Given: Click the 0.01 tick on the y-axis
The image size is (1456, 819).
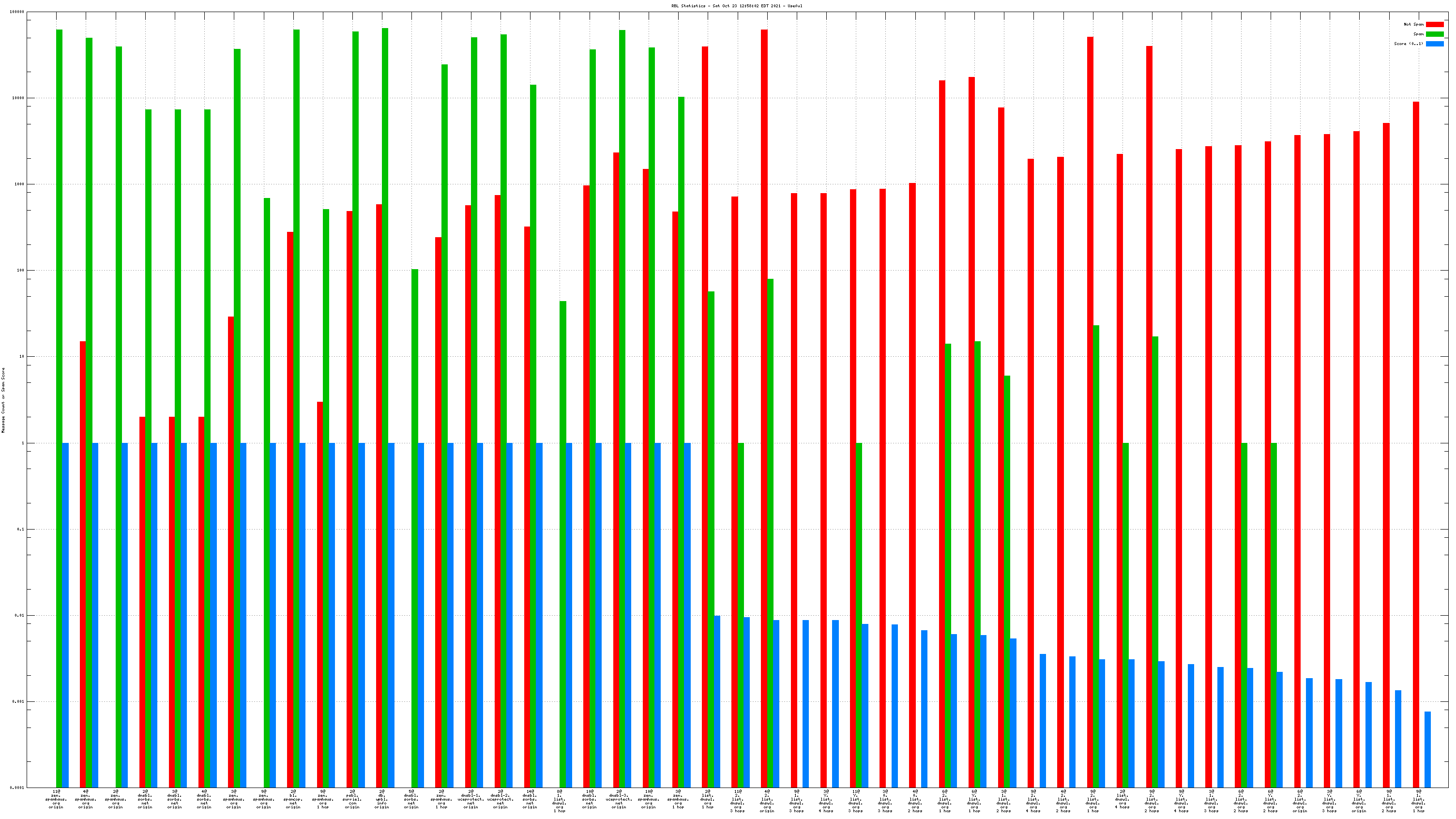Looking at the screenshot, I should pyautogui.click(x=19, y=616).
